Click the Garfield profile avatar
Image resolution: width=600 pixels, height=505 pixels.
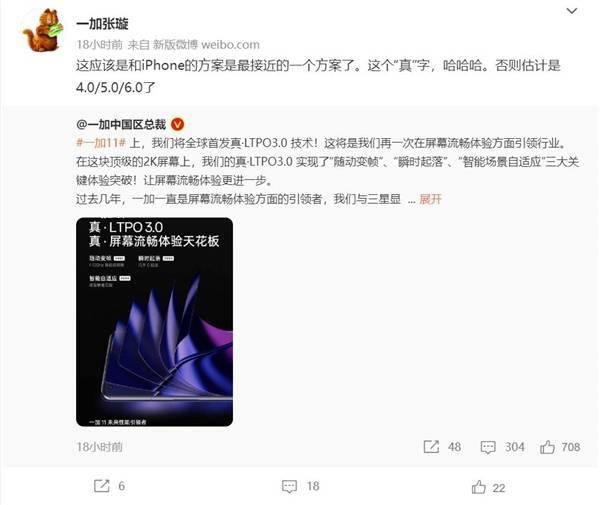42,30
